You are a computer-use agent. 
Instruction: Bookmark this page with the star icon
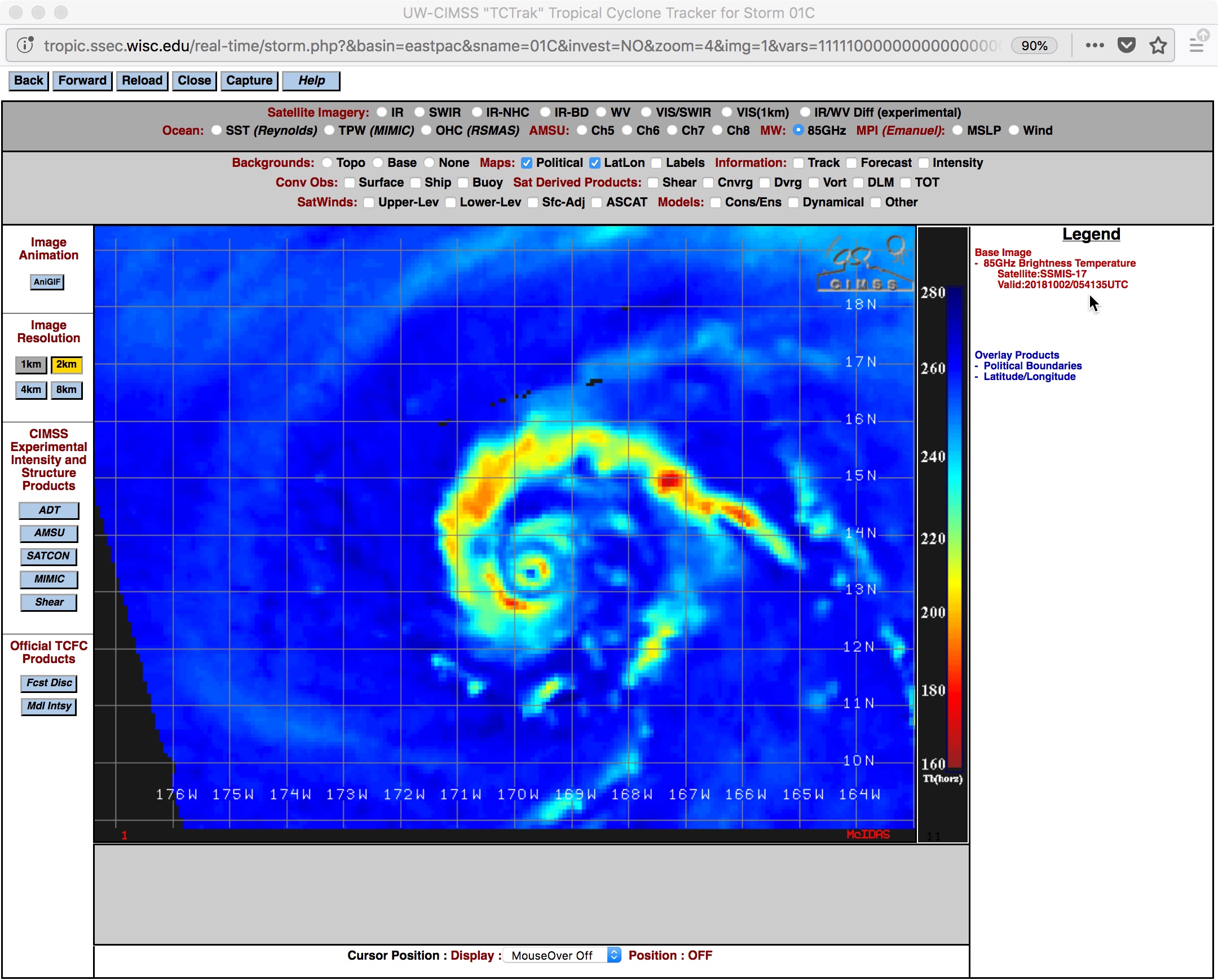pos(1158,45)
